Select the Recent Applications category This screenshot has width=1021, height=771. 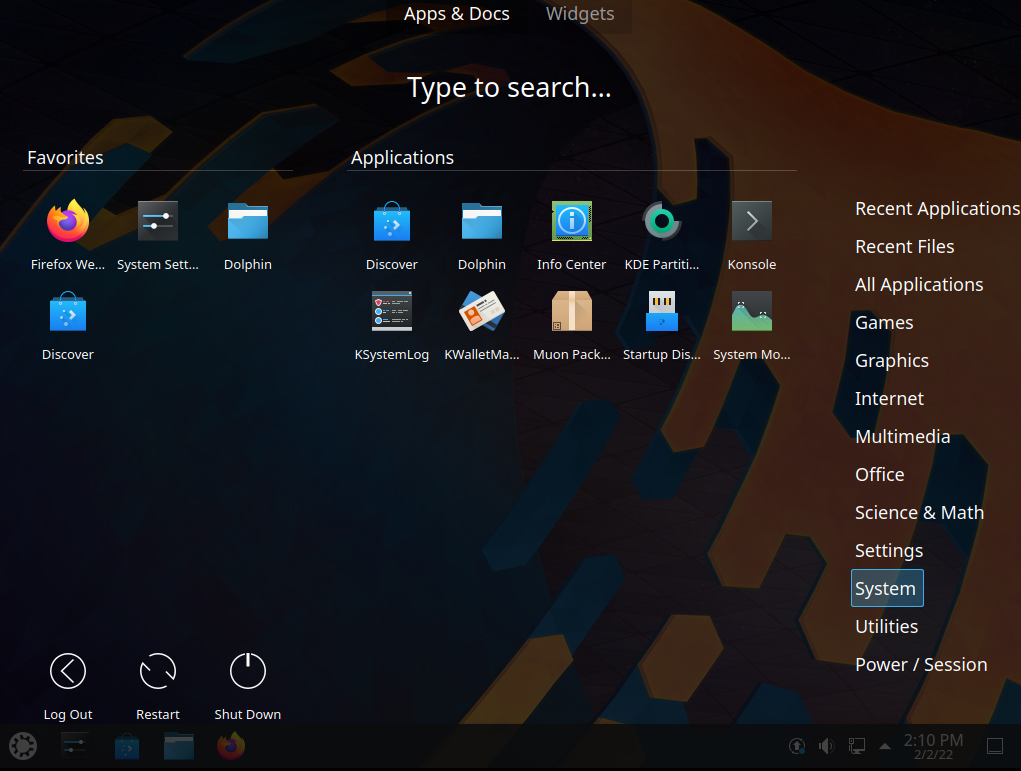937,208
